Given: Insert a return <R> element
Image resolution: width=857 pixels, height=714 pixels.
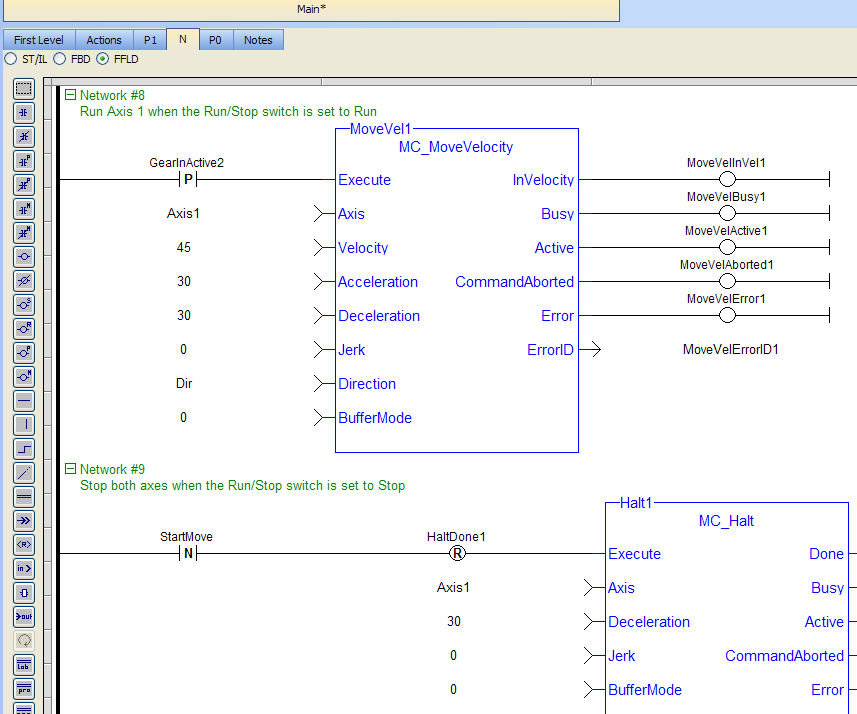Looking at the screenshot, I should 24,545.
